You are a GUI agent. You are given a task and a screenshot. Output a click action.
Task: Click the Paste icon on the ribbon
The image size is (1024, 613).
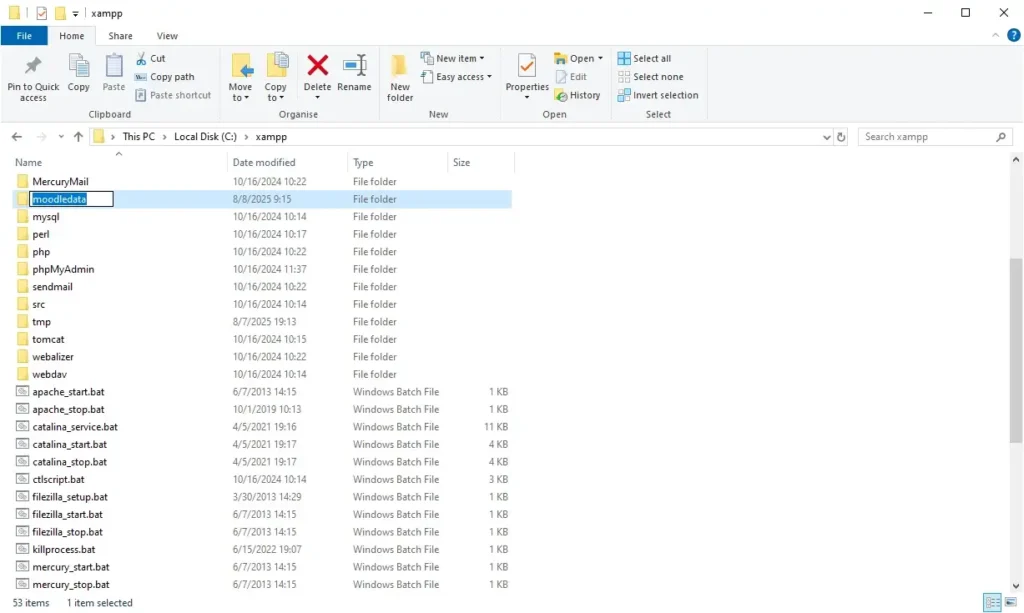click(113, 75)
